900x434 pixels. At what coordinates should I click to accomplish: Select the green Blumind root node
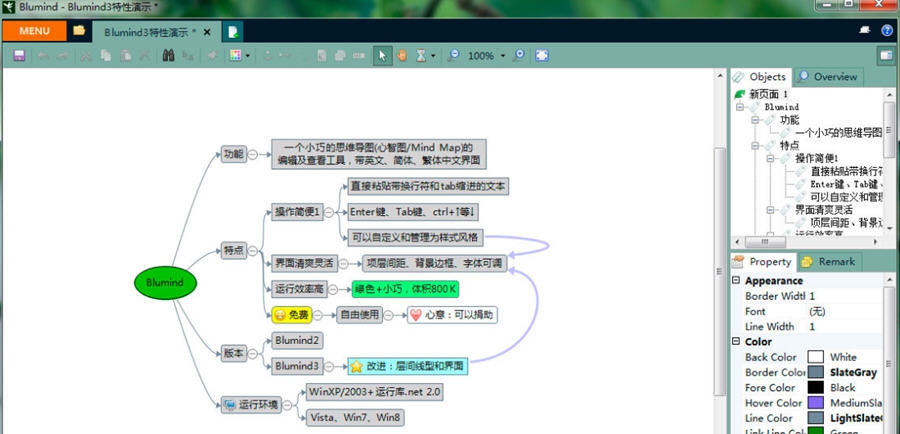[x=165, y=282]
